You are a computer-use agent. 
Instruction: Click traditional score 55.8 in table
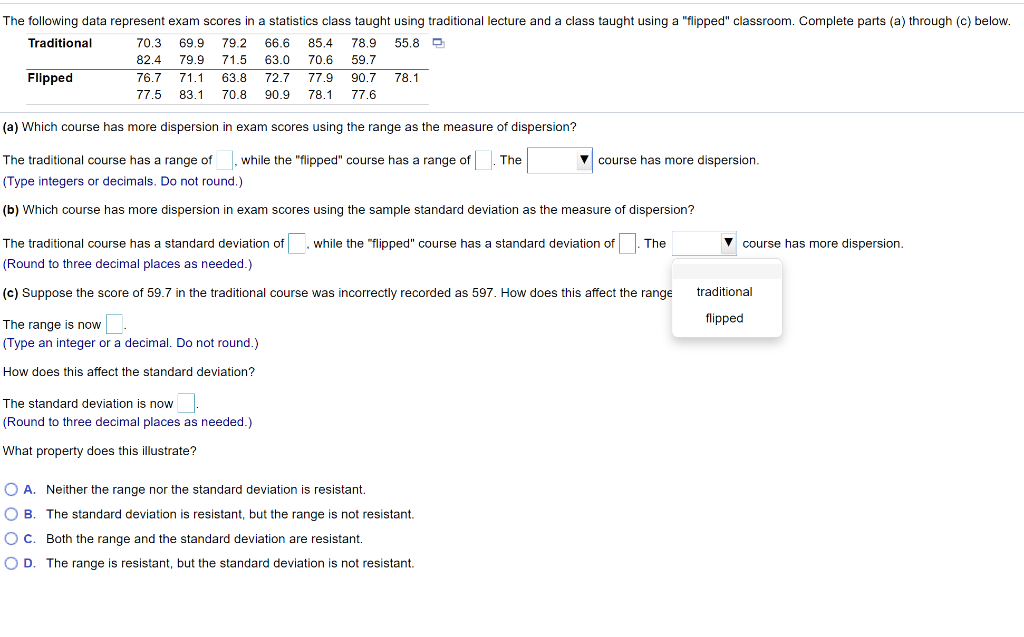click(407, 43)
